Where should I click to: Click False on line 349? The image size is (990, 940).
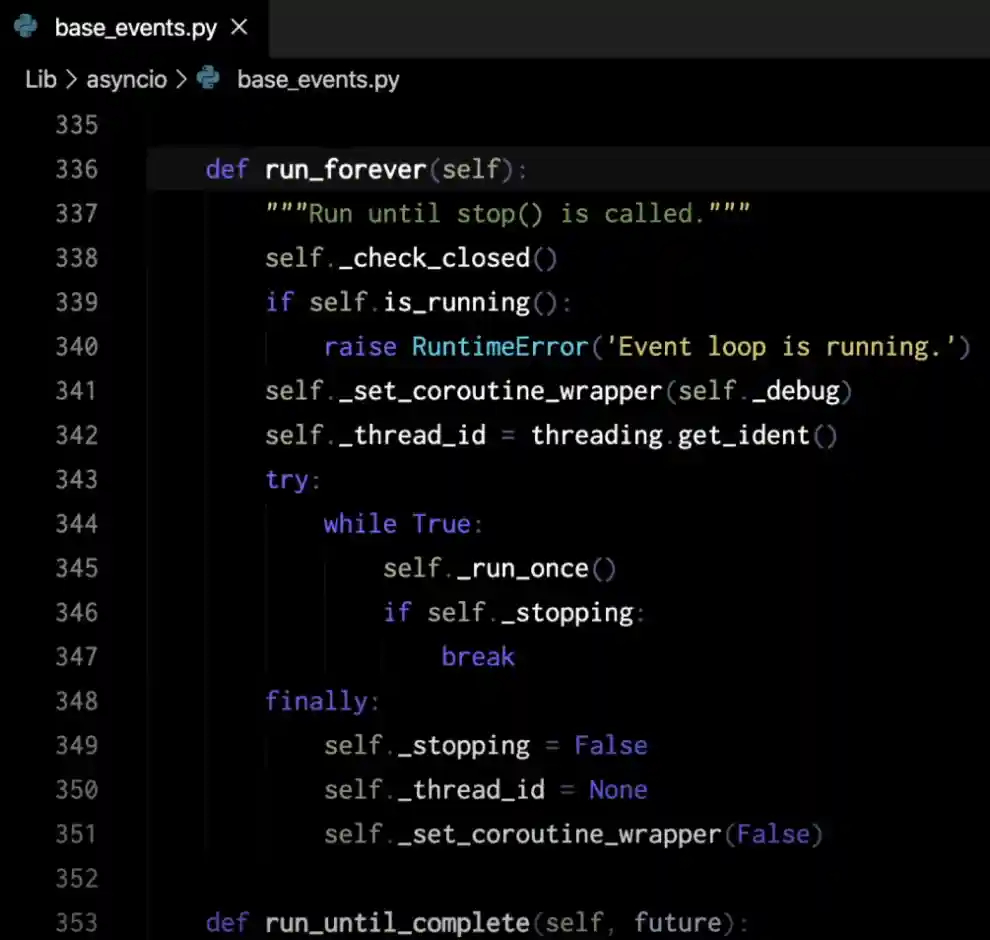611,746
